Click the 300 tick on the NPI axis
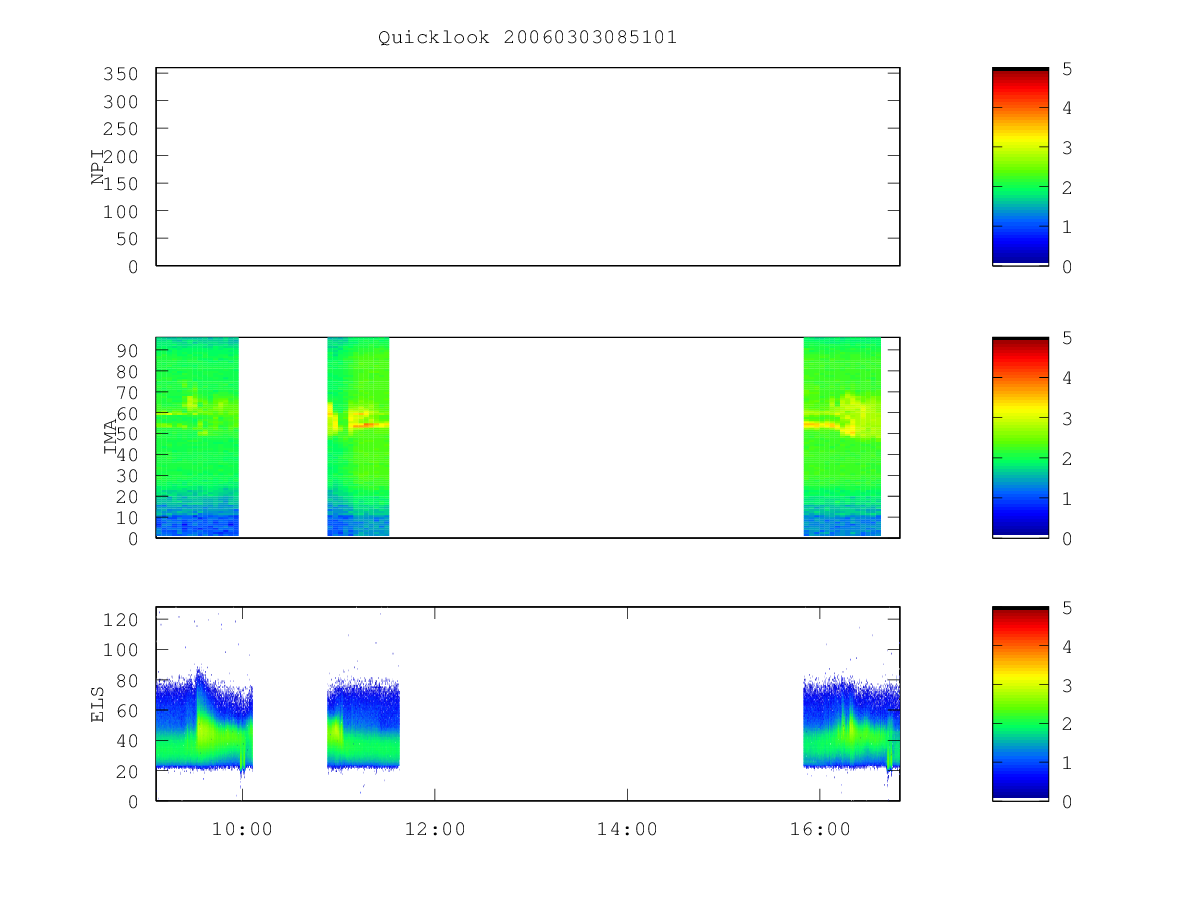 [122, 102]
